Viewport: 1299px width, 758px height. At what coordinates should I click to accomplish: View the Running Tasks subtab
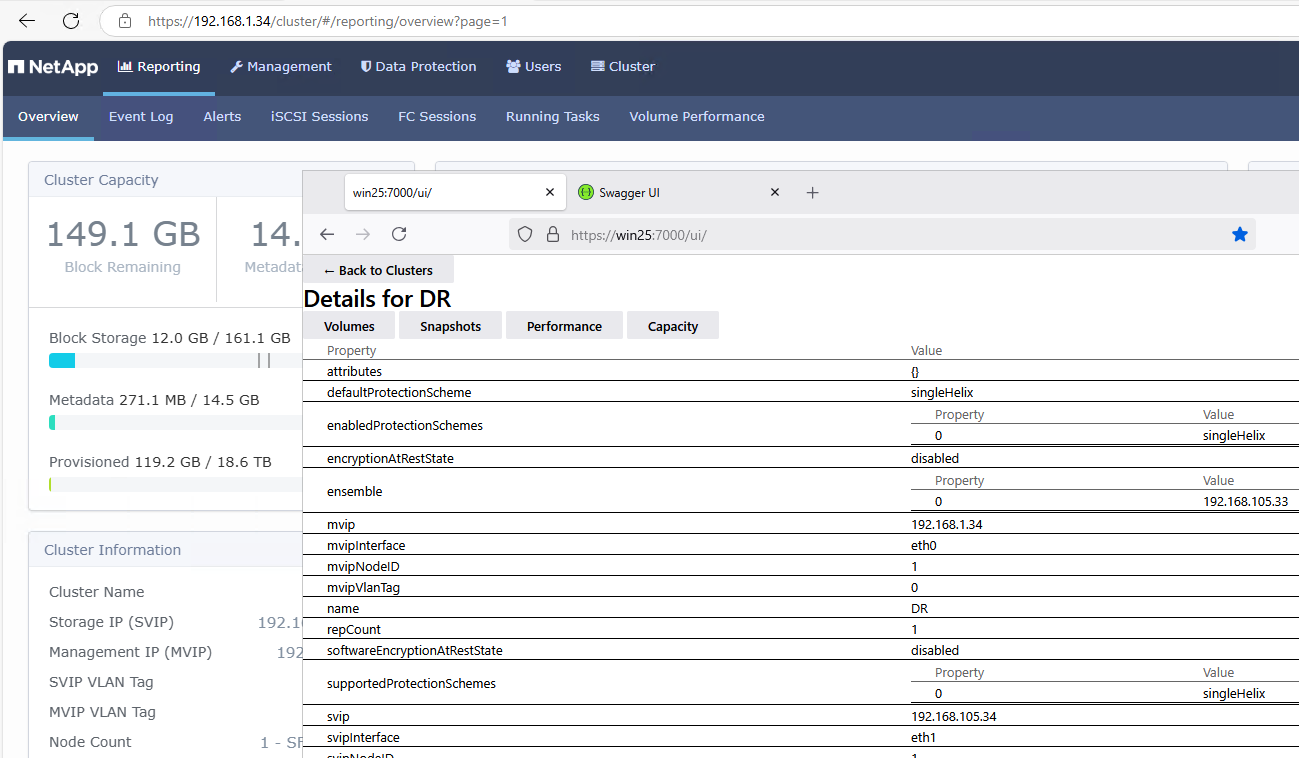553,117
